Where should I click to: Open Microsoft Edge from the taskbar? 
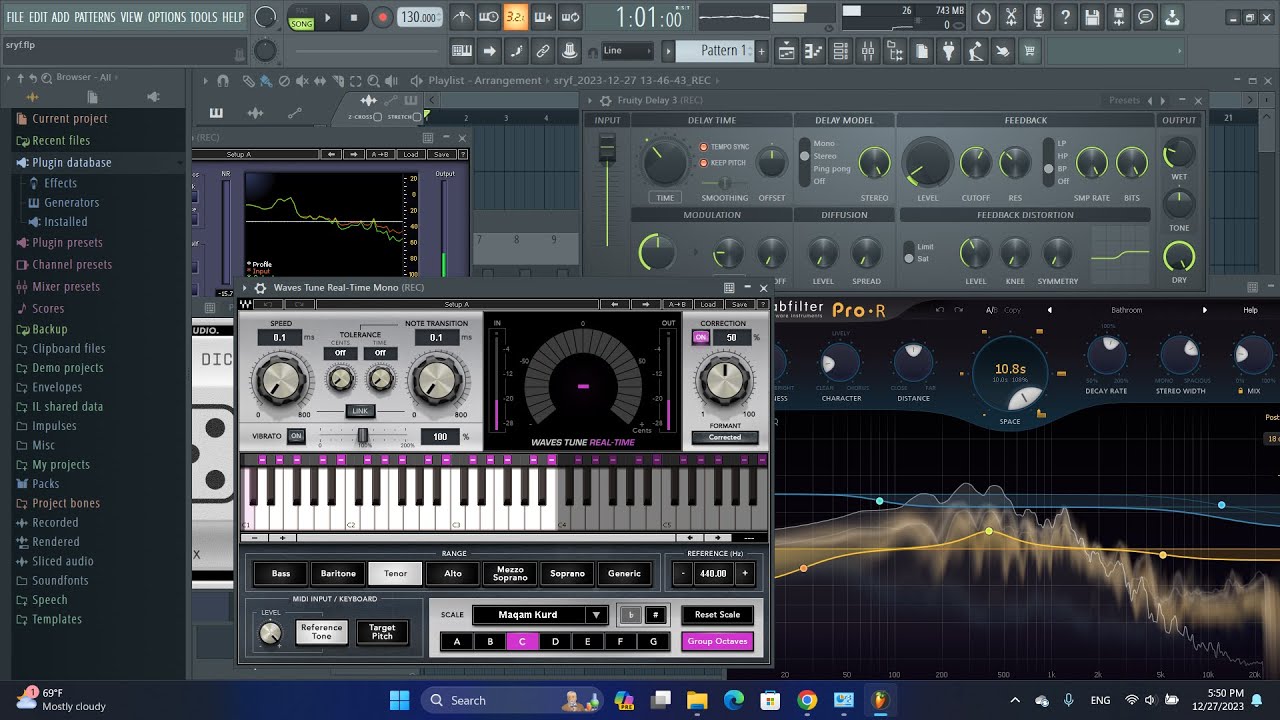click(734, 700)
